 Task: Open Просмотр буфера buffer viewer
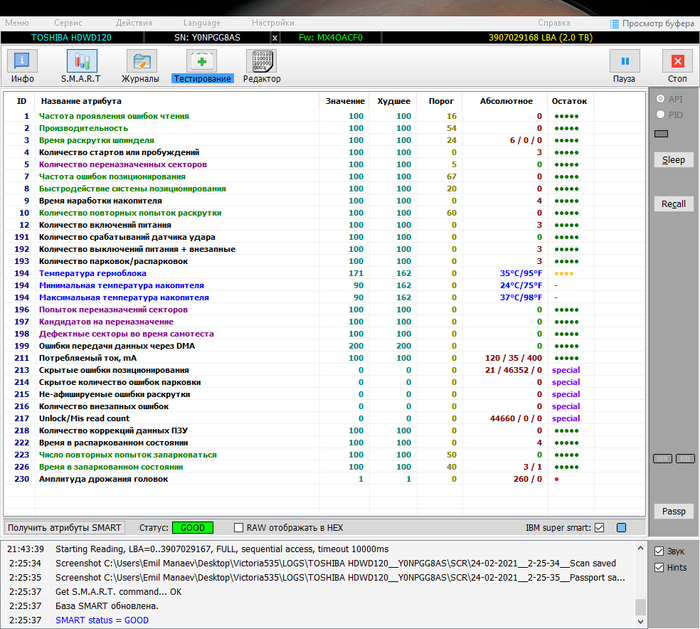649,23
